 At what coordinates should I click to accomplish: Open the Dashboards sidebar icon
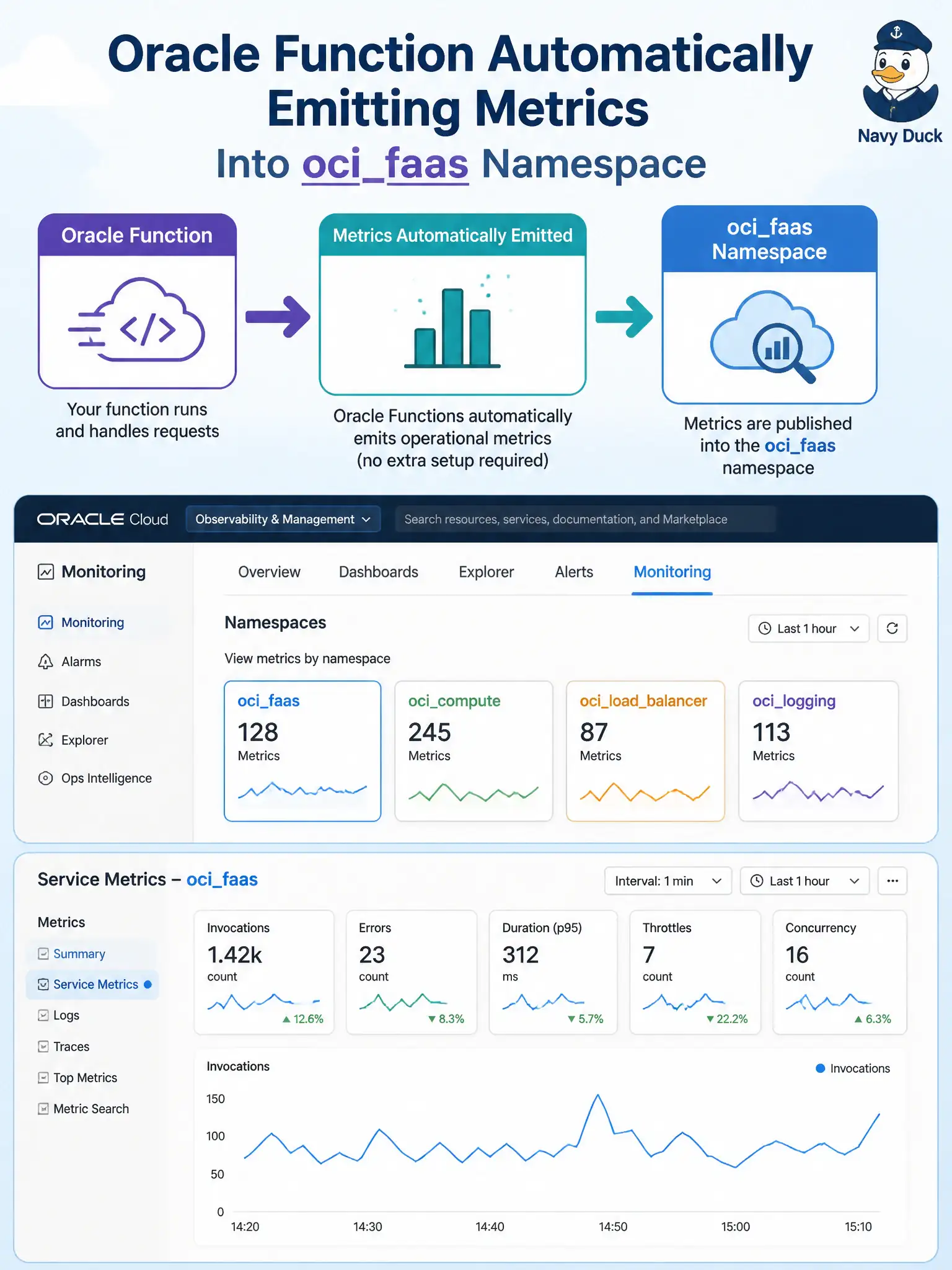pos(46,701)
